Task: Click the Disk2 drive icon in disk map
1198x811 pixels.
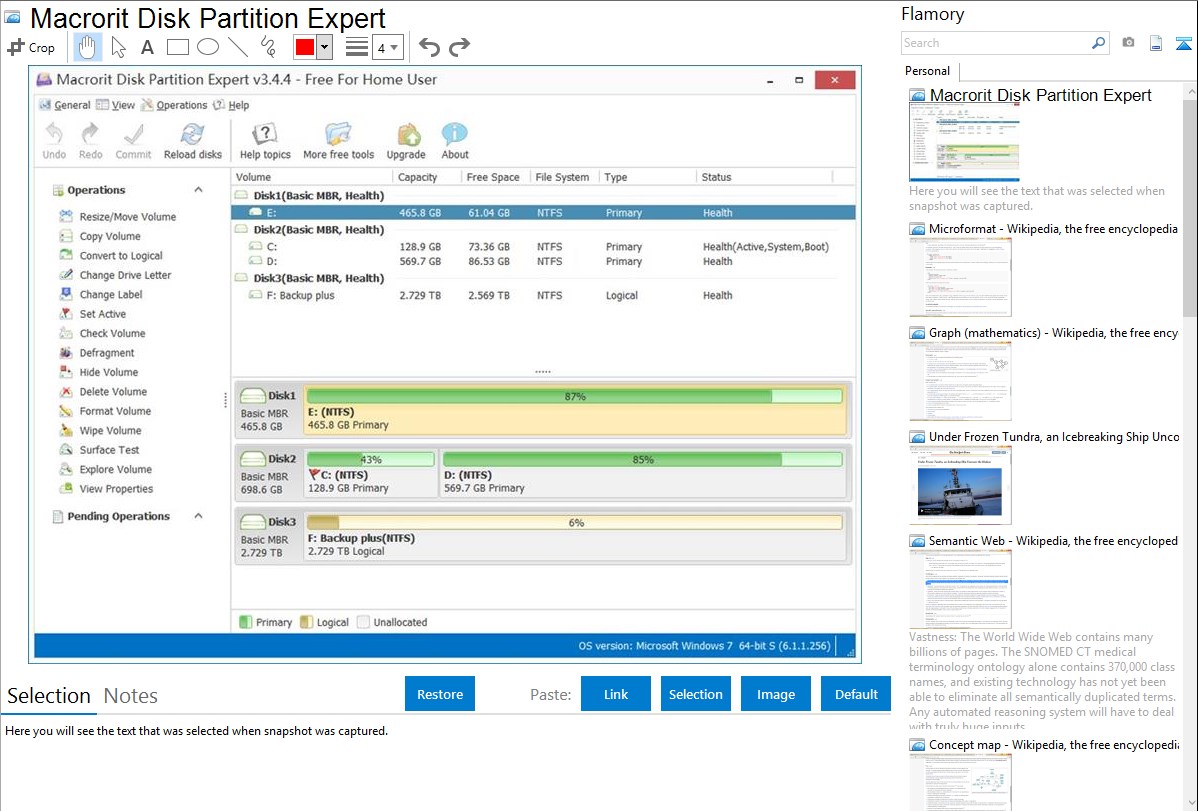Action: point(253,459)
